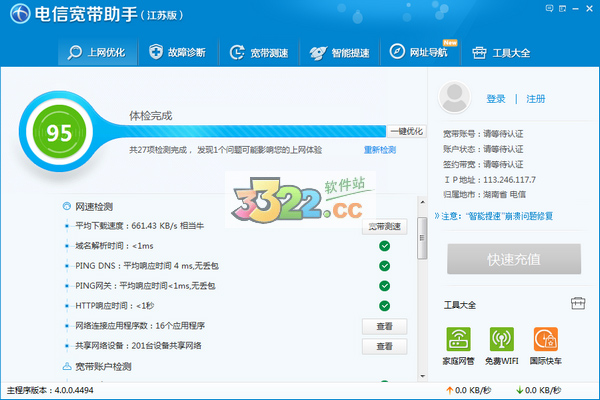Select the 平均下载速度 result row
Screen dimensions: 600x400
139,226
